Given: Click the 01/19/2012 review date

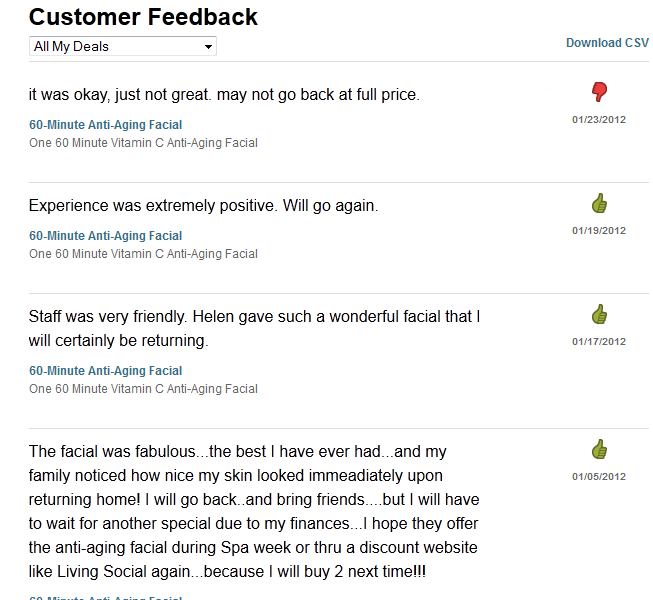Looking at the screenshot, I should 599,230.
